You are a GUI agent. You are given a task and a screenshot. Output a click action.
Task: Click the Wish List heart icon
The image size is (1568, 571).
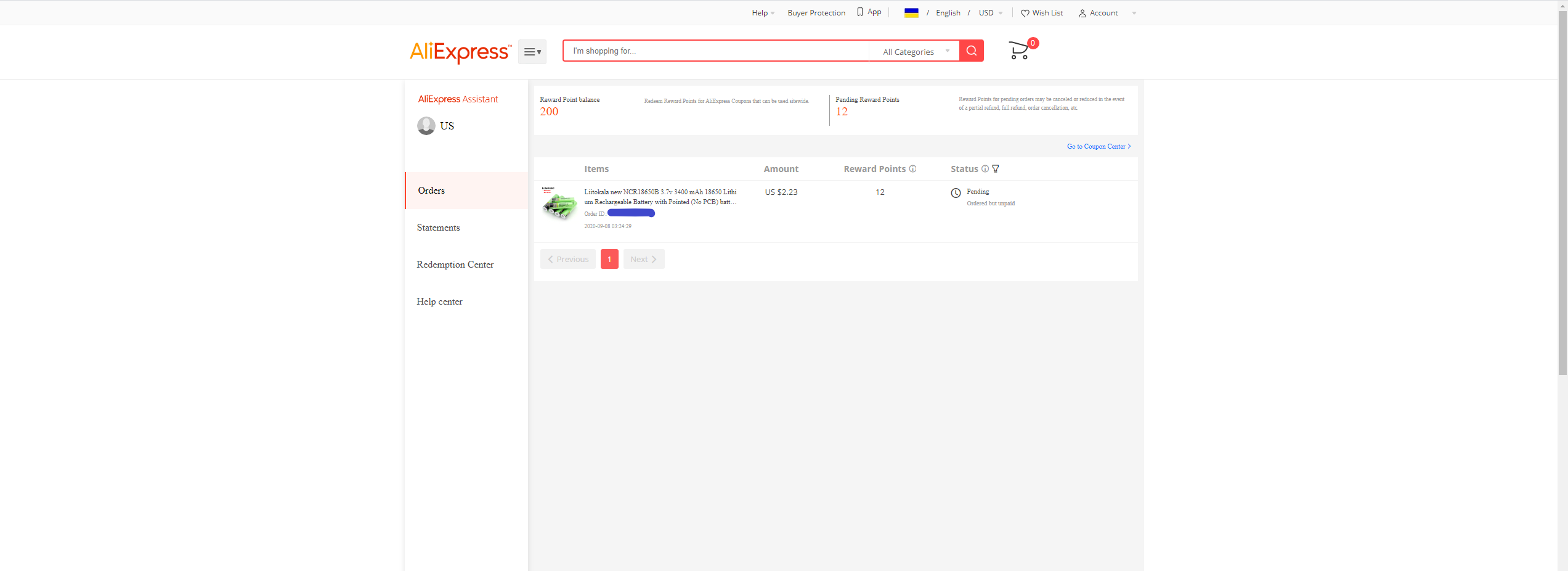pos(1025,13)
